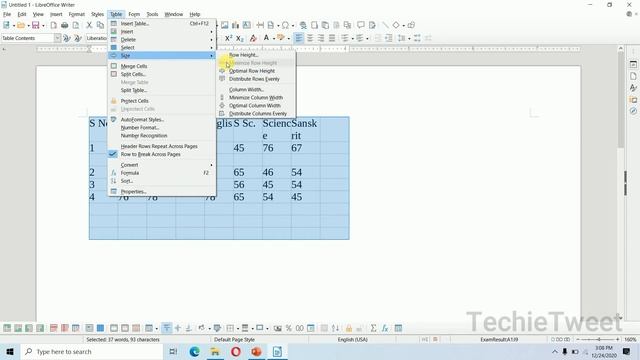Click the Print icon in the toolbar

64,25
